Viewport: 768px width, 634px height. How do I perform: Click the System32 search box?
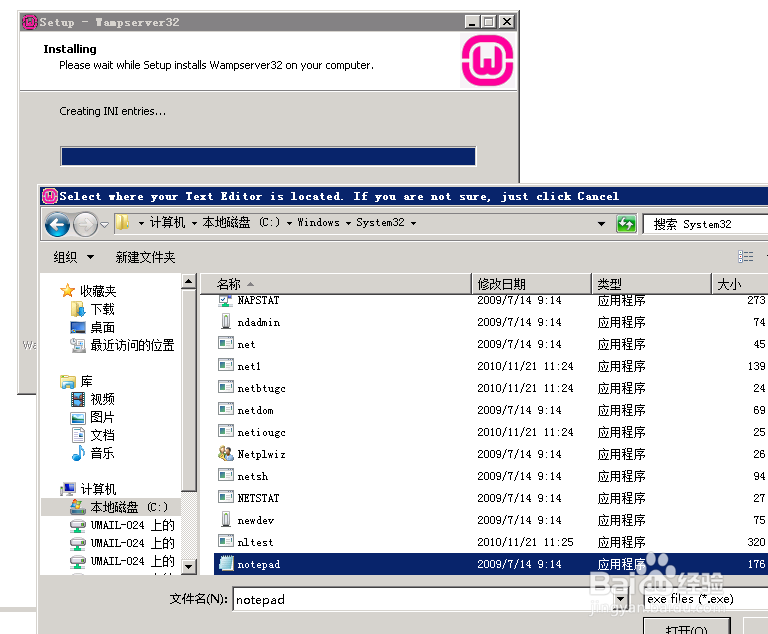(705, 224)
